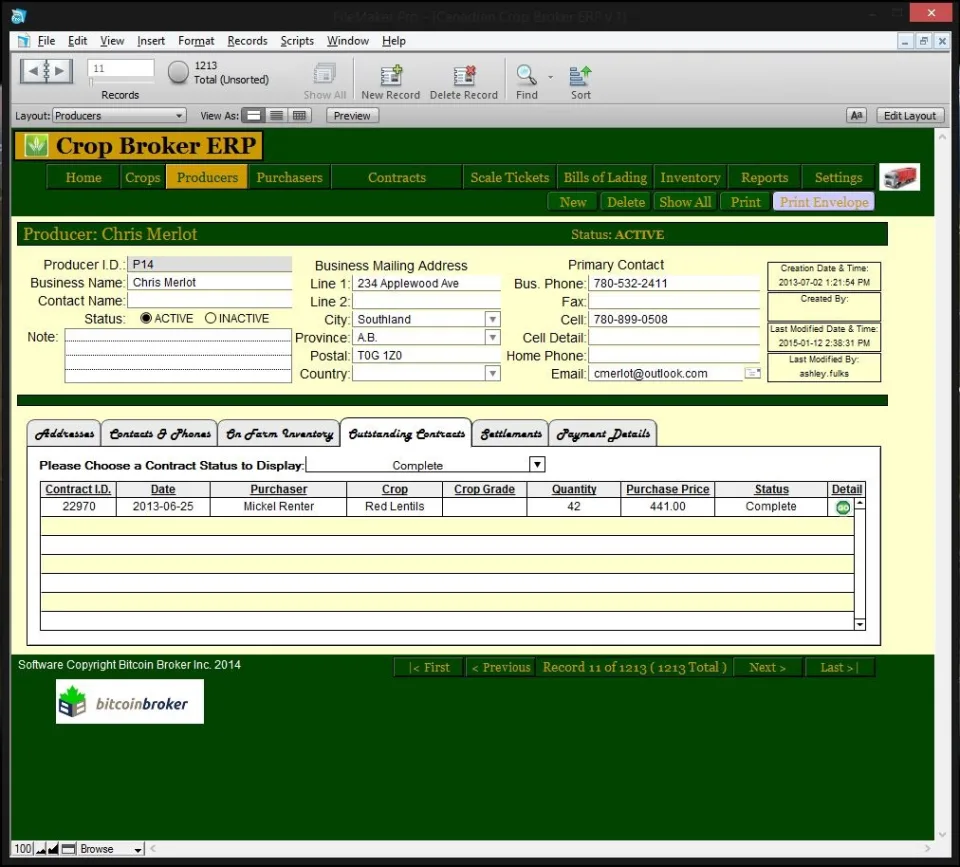Screen dimensions: 960x867
Task: Click the Next > record button
Action: [767, 667]
